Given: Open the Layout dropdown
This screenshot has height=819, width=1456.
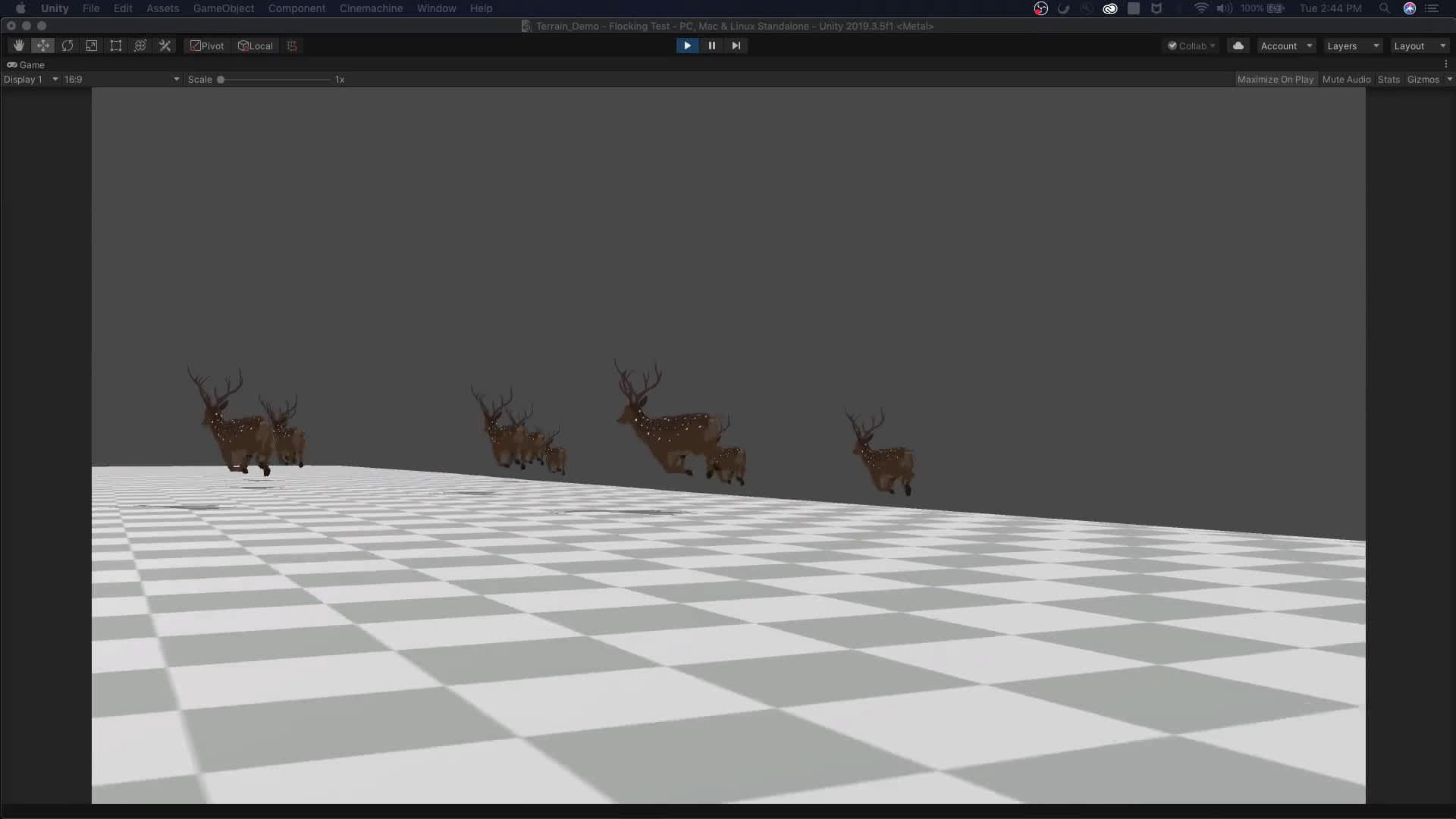Looking at the screenshot, I should pyautogui.click(x=1420, y=46).
